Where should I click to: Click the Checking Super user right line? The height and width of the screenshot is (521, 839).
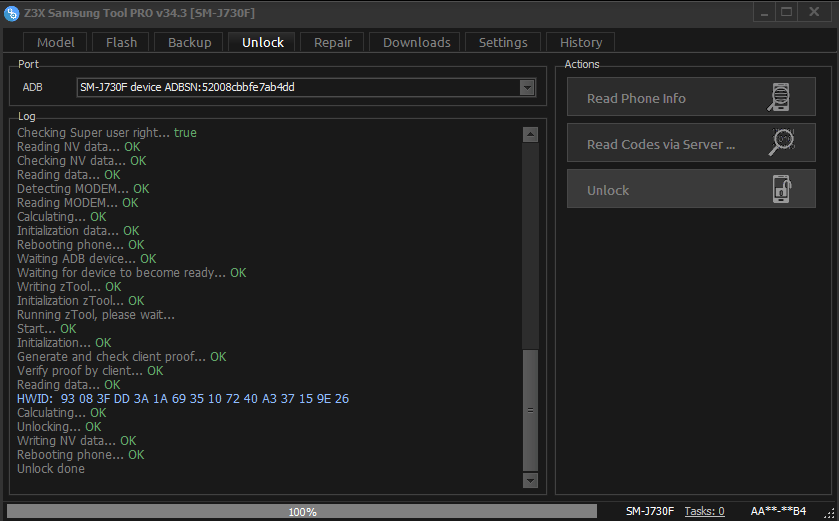(x=107, y=133)
